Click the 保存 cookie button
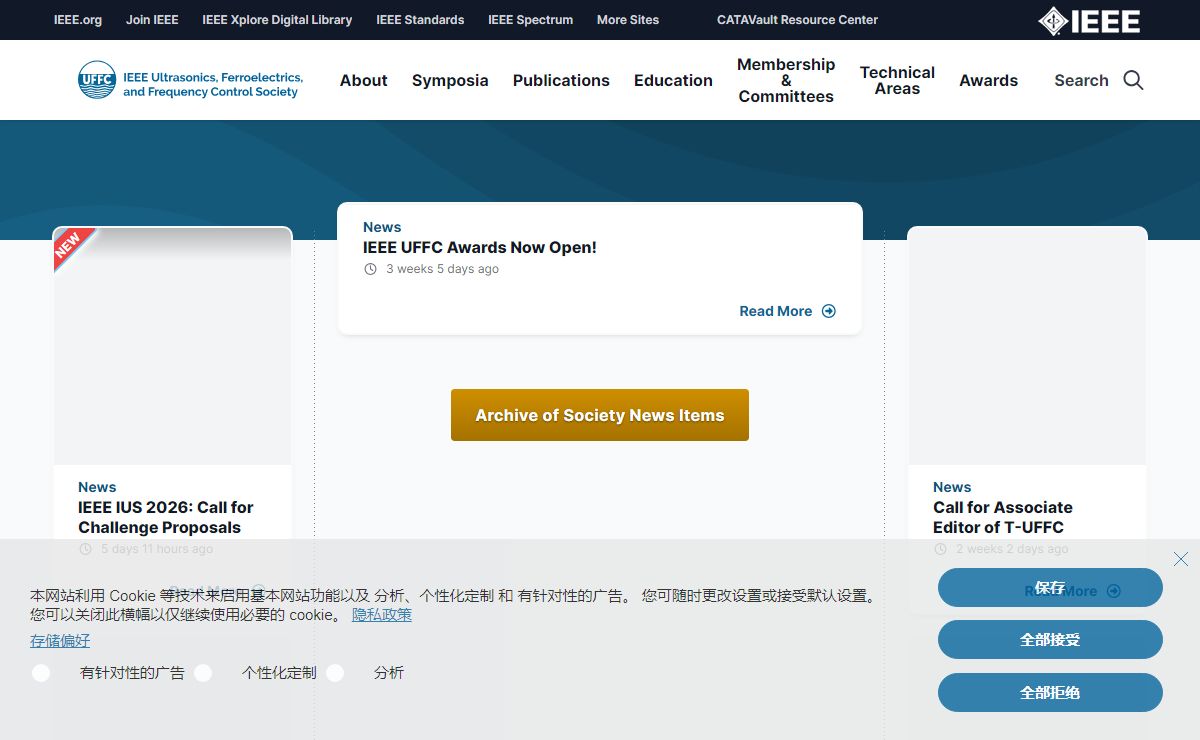1200x740 pixels. [1050, 588]
